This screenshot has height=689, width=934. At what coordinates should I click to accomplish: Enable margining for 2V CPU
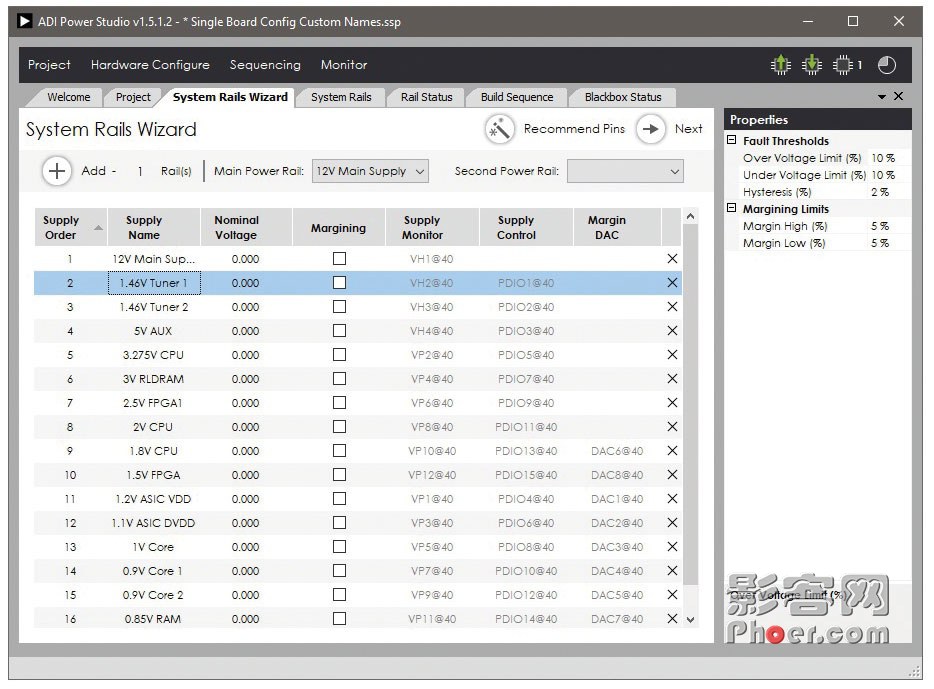(x=340, y=426)
